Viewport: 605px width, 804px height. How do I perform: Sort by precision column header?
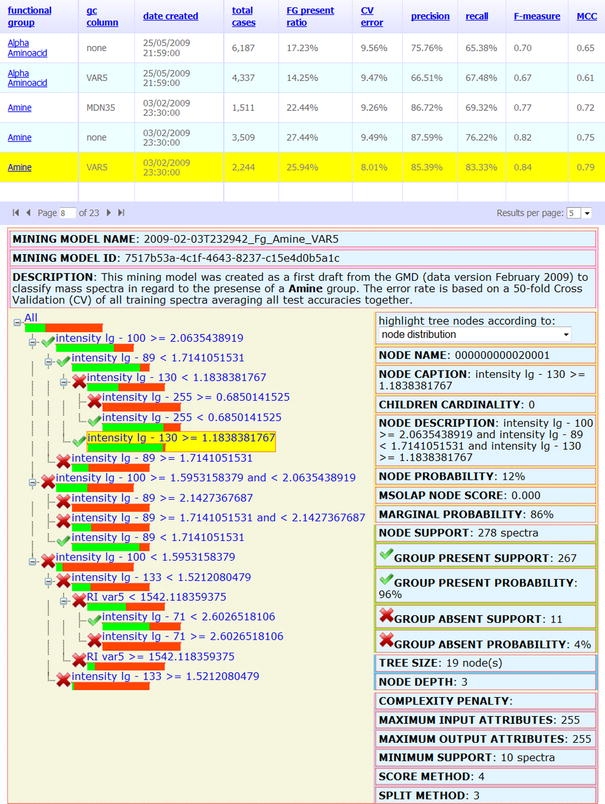[430, 16]
